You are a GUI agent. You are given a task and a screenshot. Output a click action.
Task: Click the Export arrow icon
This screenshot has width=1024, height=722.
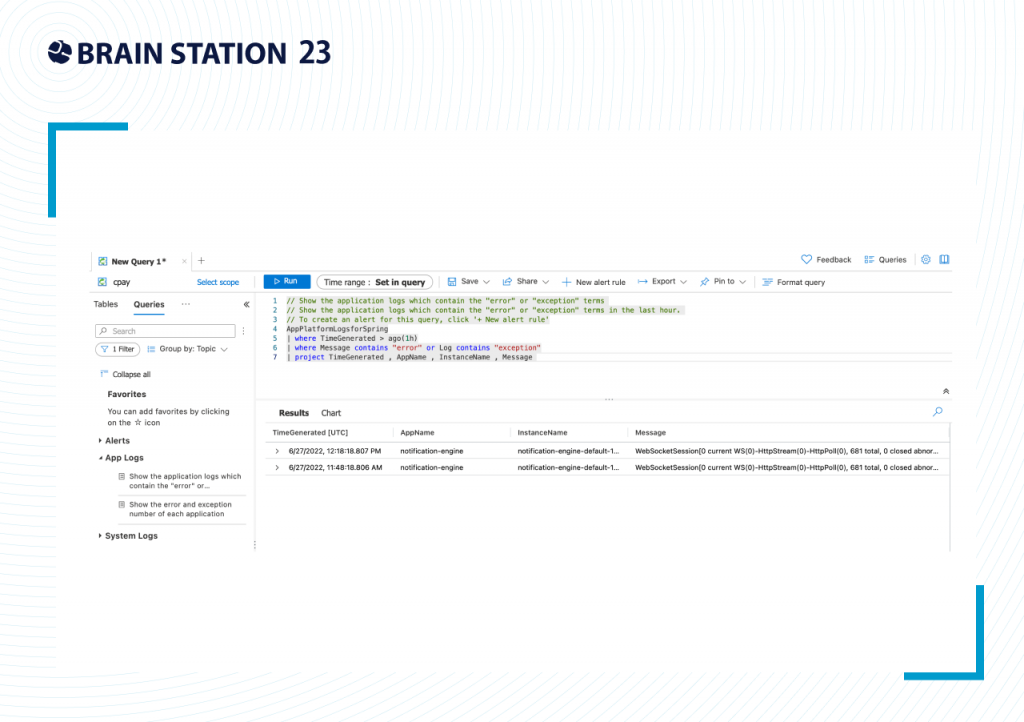[x=643, y=282]
